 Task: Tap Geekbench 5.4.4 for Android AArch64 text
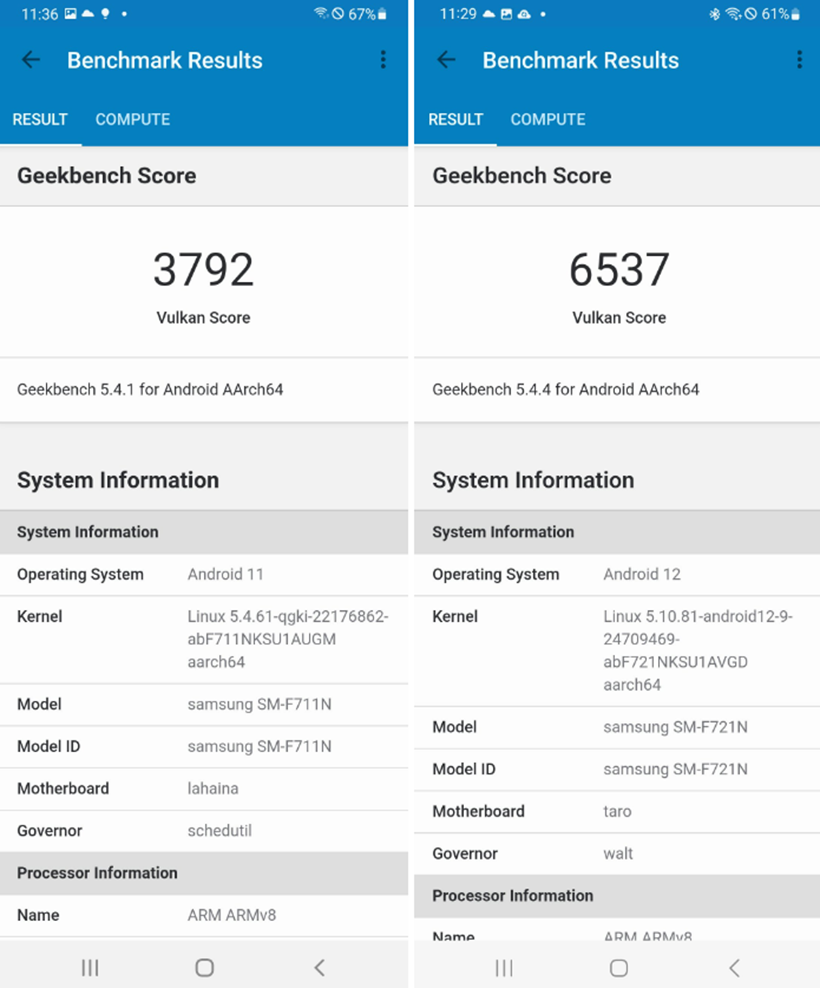[565, 389]
